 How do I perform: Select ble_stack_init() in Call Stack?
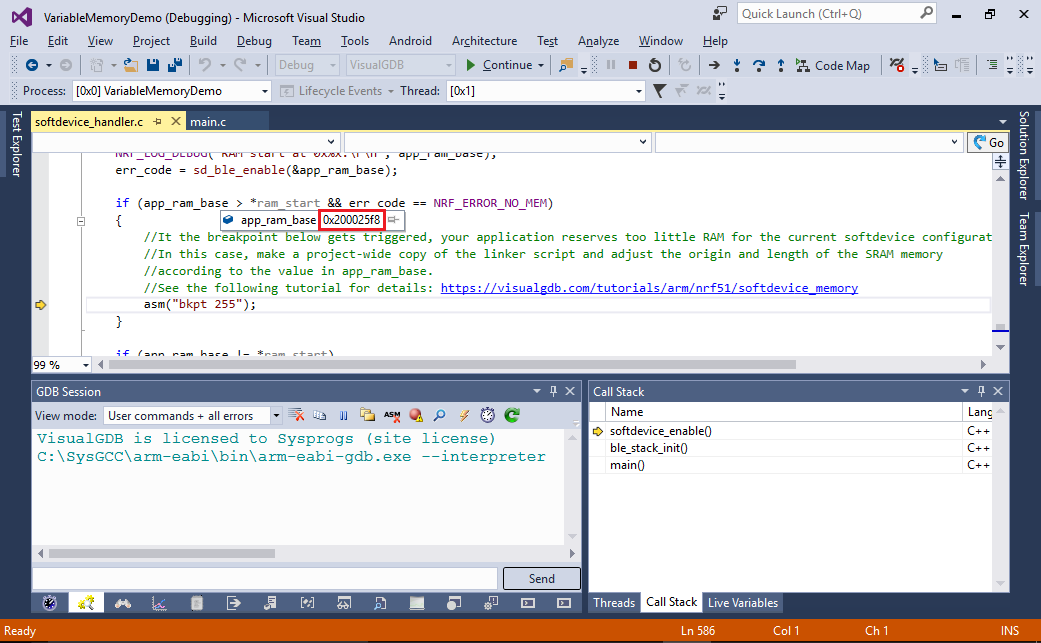pyautogui.click(x=649, y=448)
